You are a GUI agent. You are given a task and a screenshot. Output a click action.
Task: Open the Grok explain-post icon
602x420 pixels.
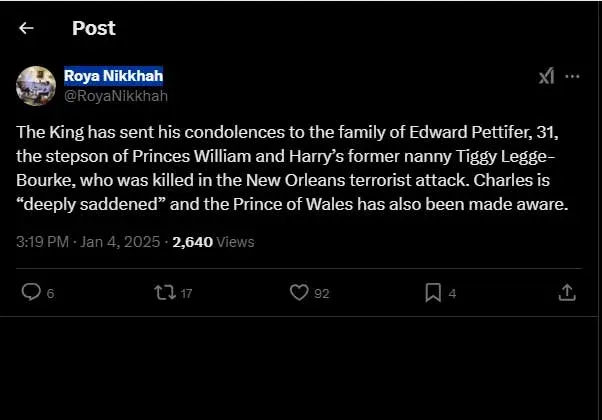[x=546, y=77]
